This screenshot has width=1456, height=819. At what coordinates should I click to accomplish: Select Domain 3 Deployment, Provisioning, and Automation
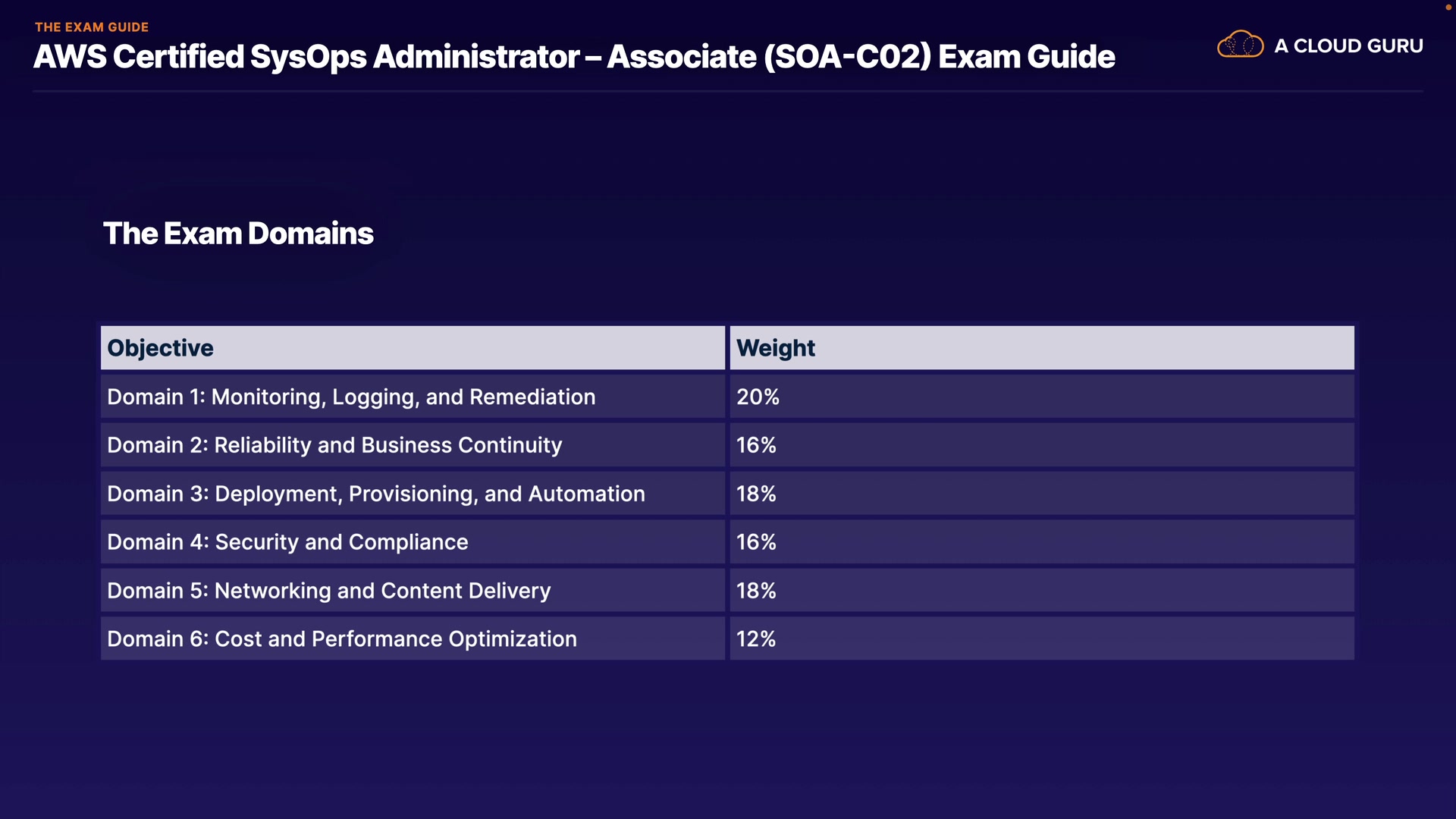point(376,494)
